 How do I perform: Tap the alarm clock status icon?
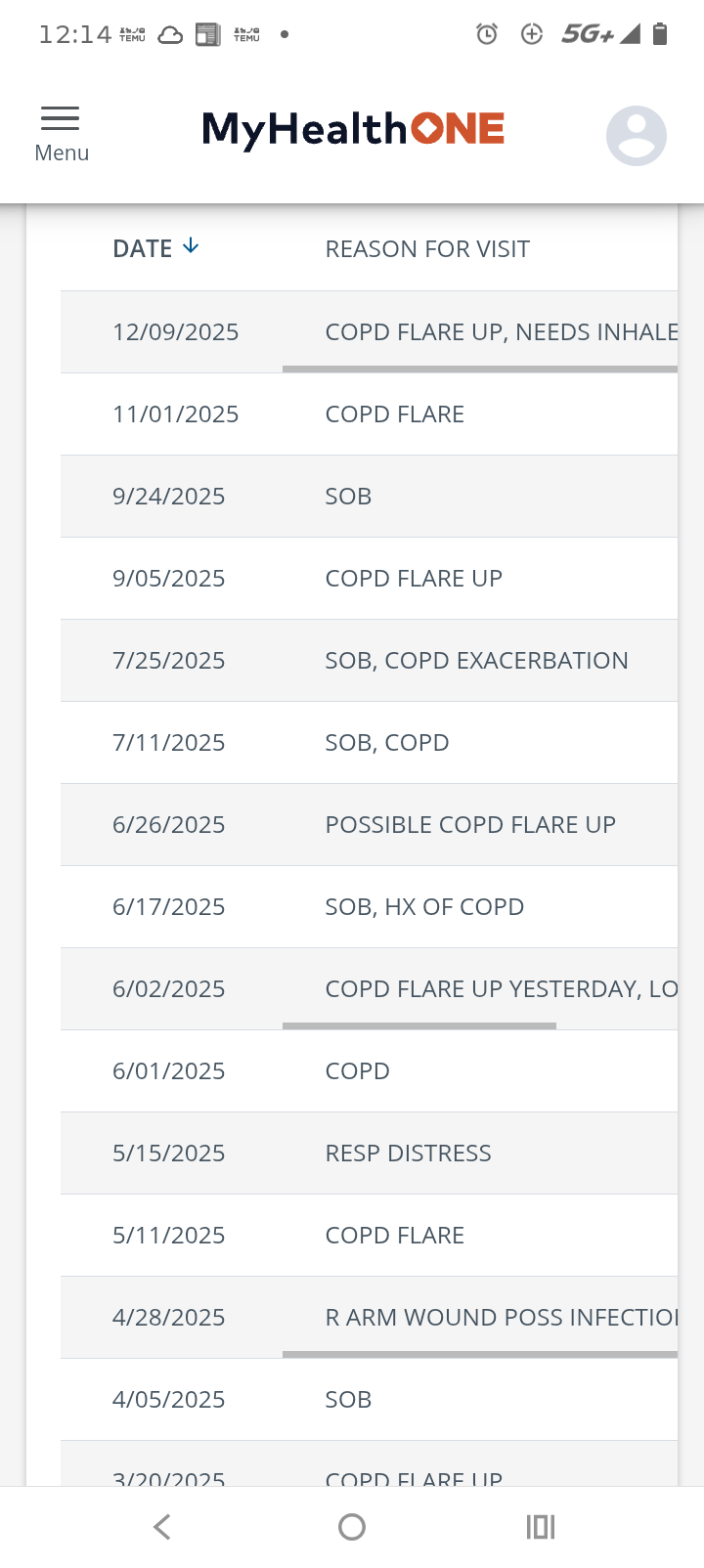(486, 35)
